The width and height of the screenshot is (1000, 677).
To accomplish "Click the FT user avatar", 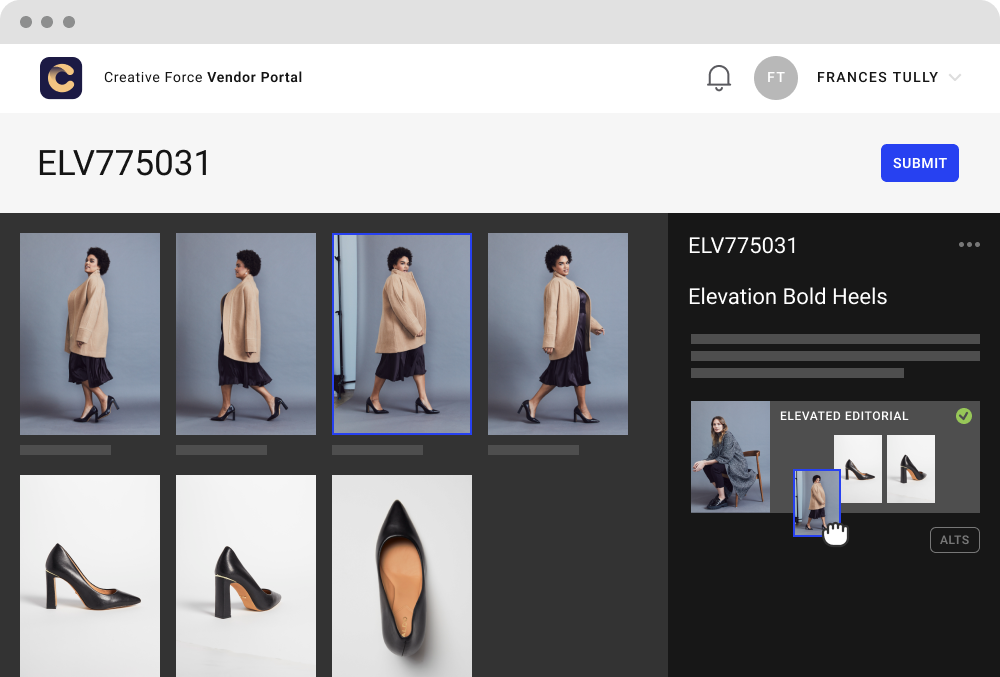I will [x=775, y=78].
